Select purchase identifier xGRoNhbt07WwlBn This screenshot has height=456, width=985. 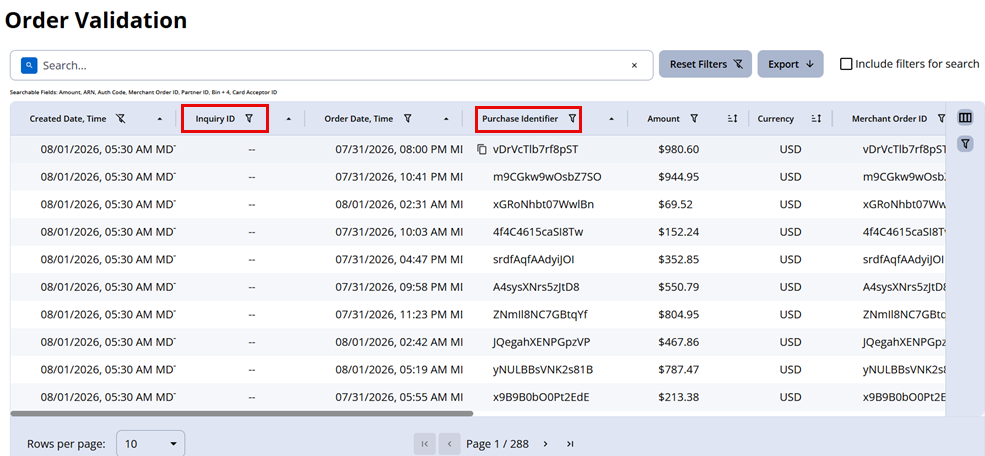[543, 205]
